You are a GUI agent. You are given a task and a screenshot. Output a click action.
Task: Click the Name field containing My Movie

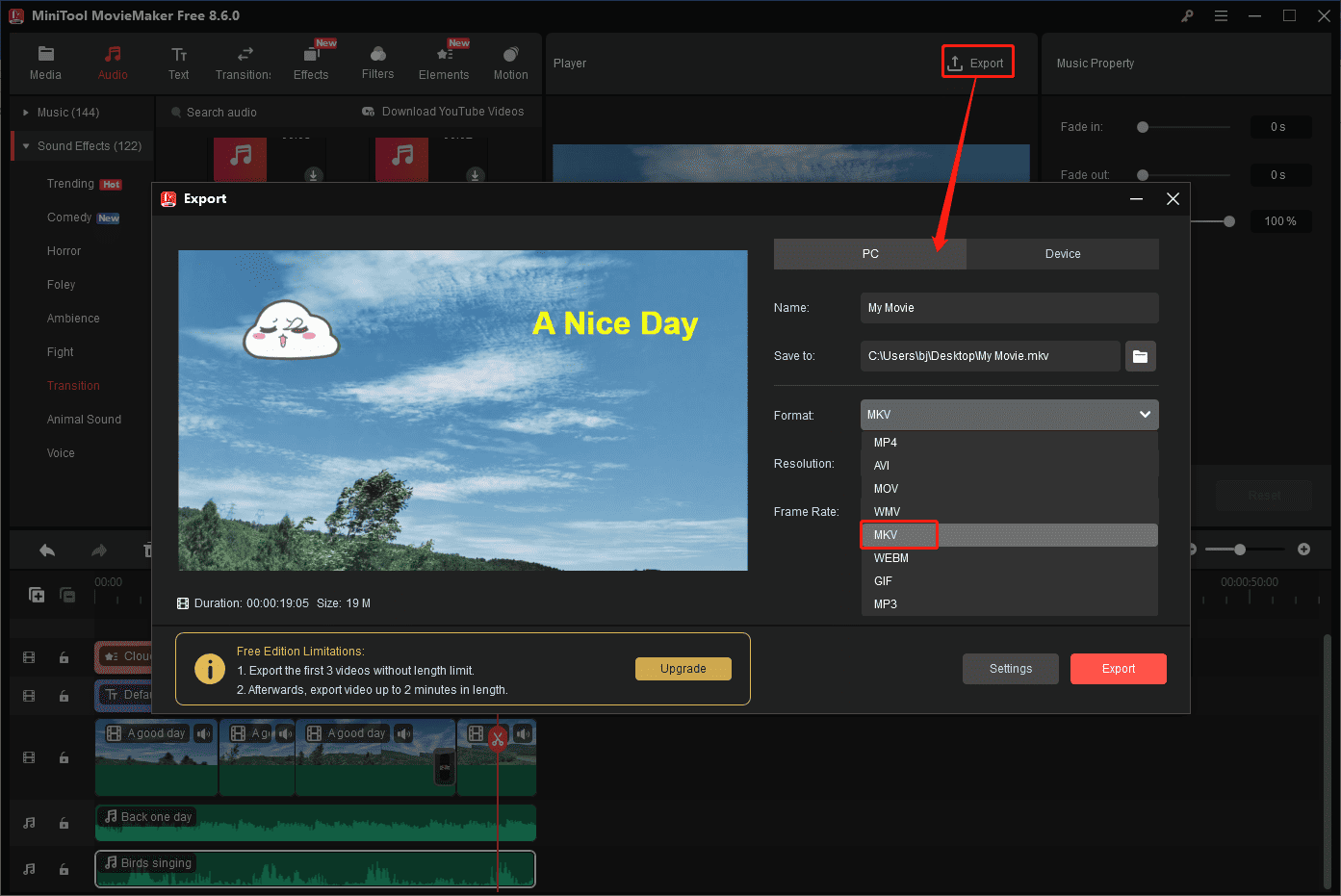click(1009, 308)
